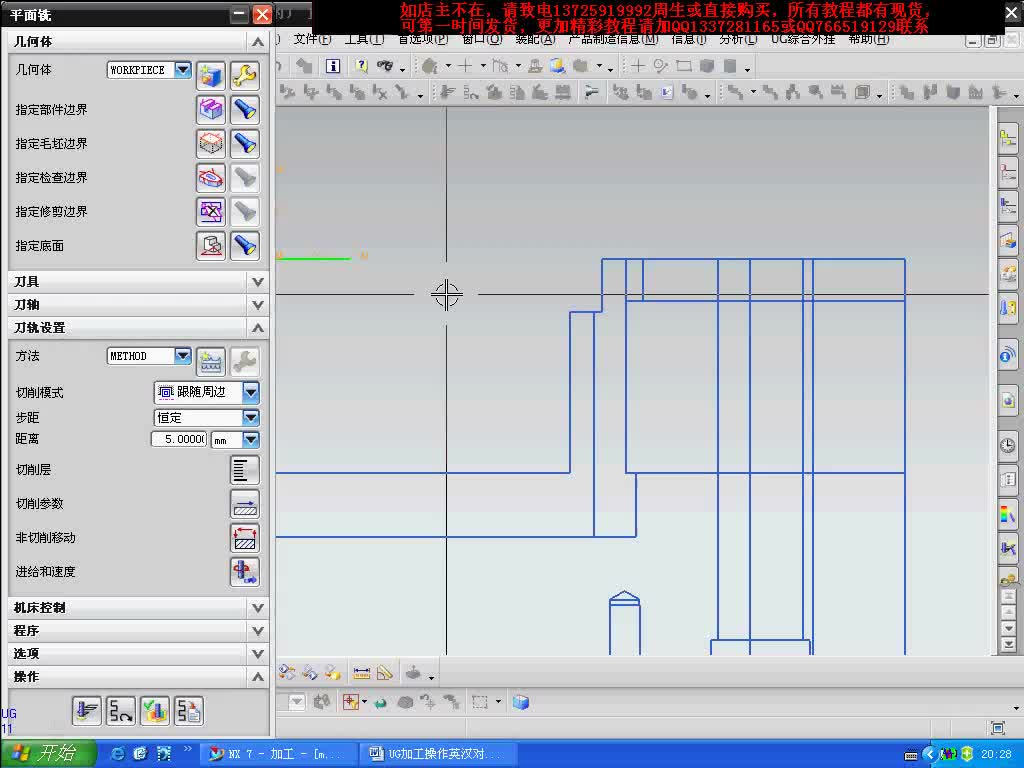Image resolution: width=1024 pixels, height=768 pixels.
Task: Click the list tool path icon
Action: (x=189, y=711)
